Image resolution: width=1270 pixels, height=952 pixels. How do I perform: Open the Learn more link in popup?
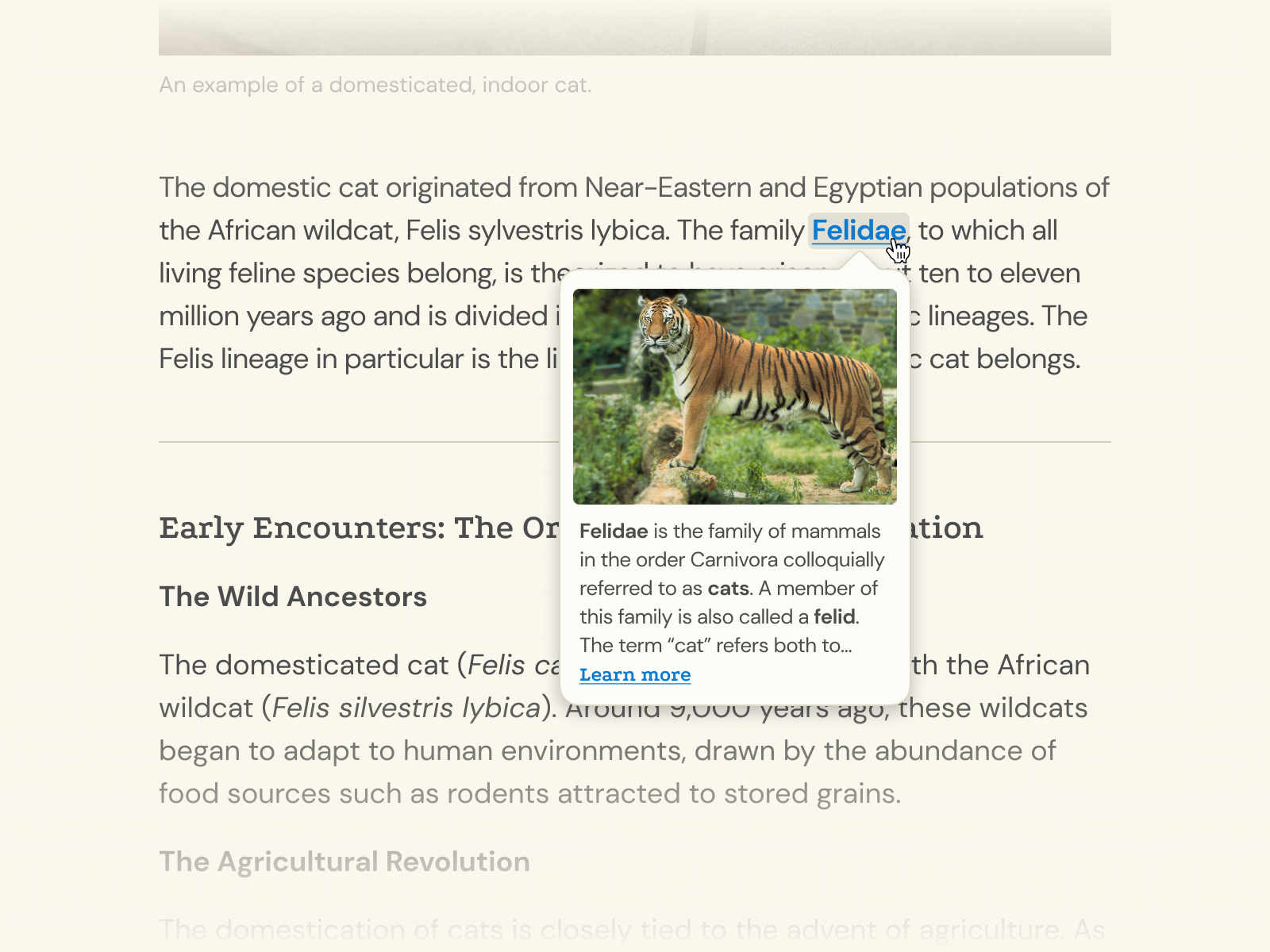tap(635, 674)
